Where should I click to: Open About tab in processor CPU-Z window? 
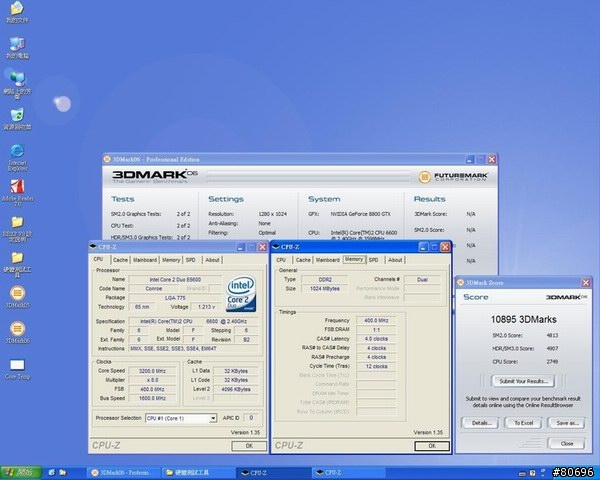[212, 260]
